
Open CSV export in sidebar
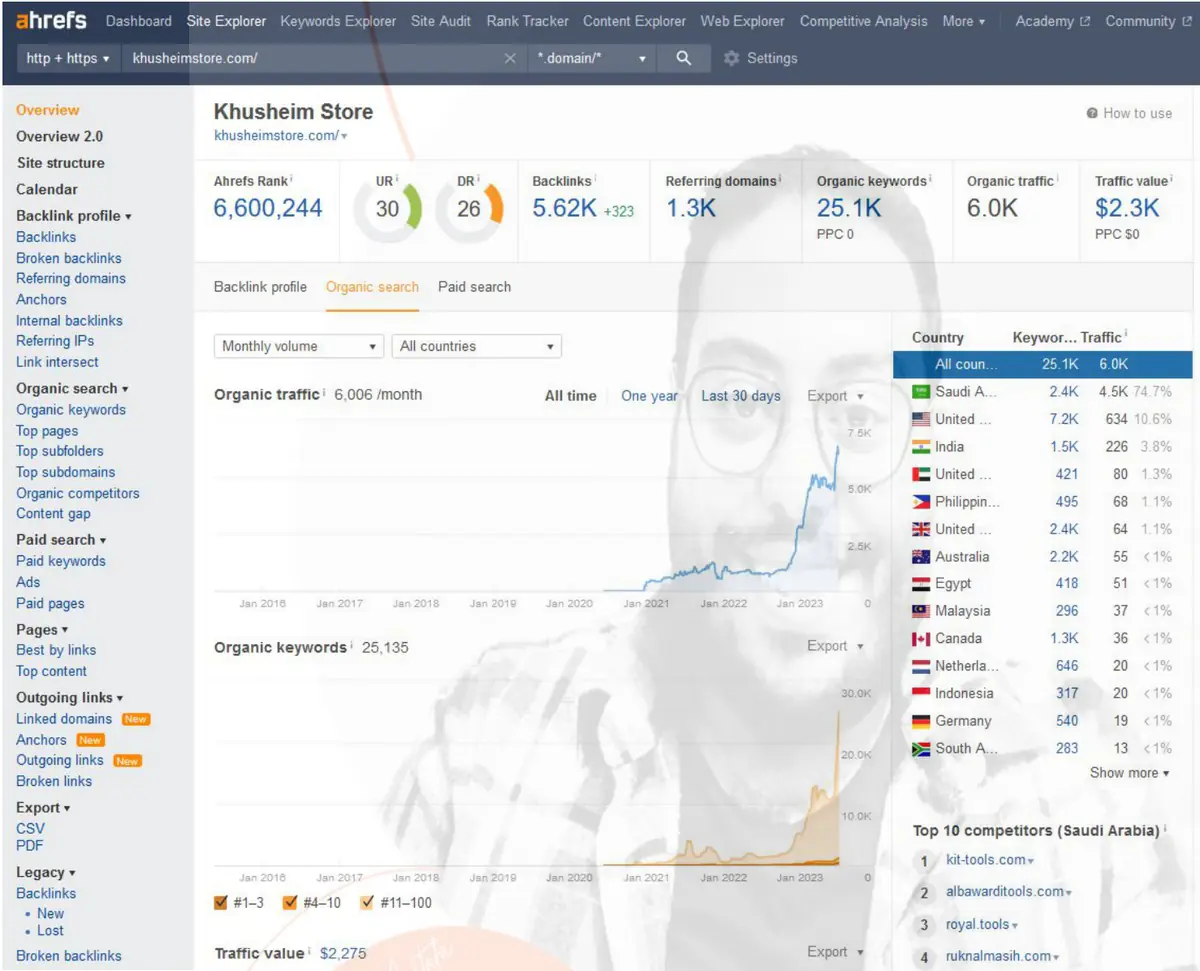click(30, 829)
